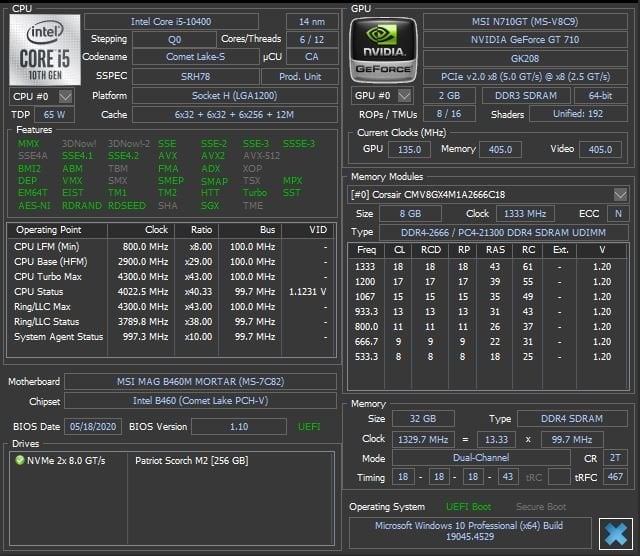Open the GPU #0 selector dropdown

coord(404,96)
